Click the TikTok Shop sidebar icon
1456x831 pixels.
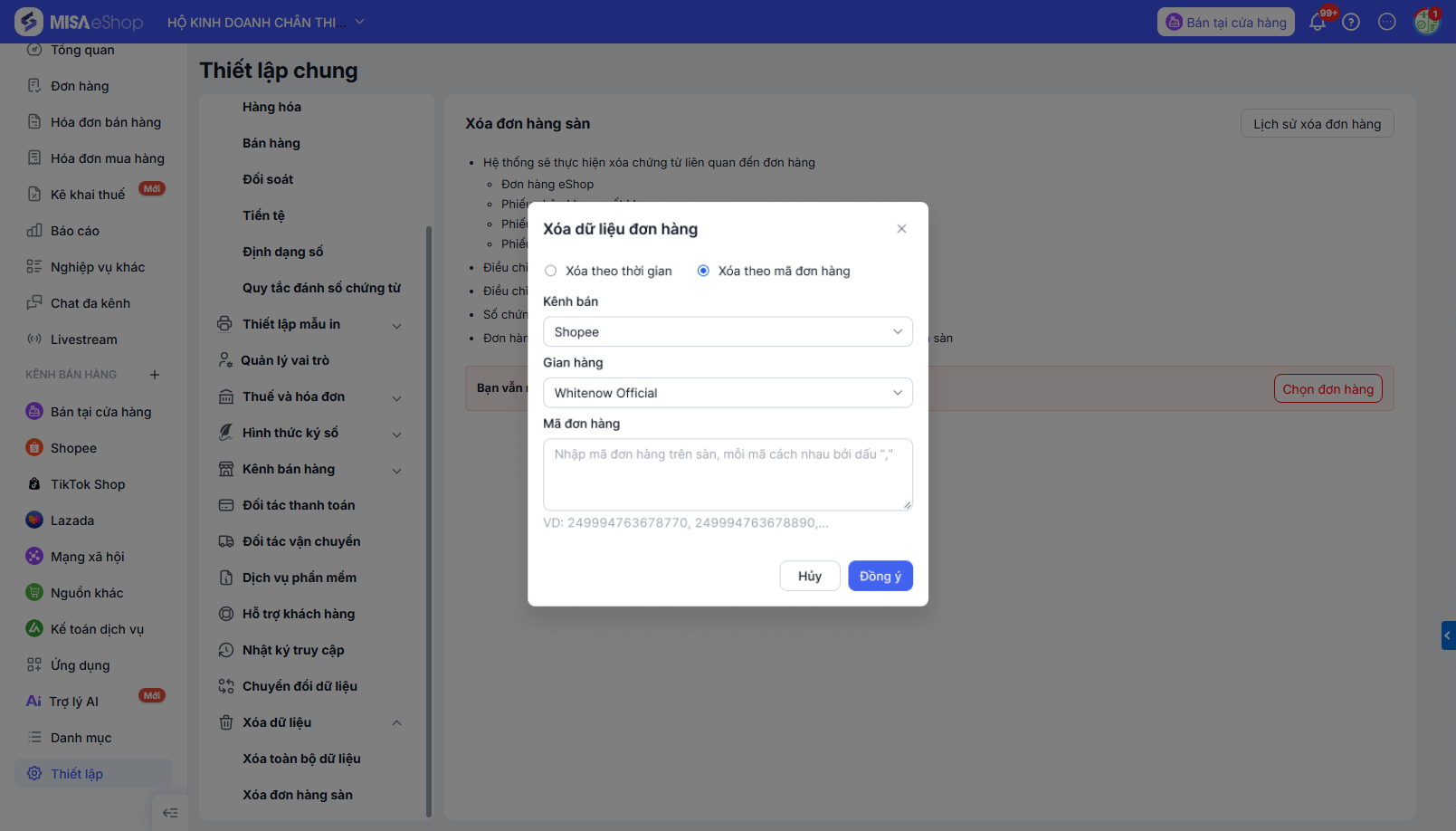[x=34, y=484]
